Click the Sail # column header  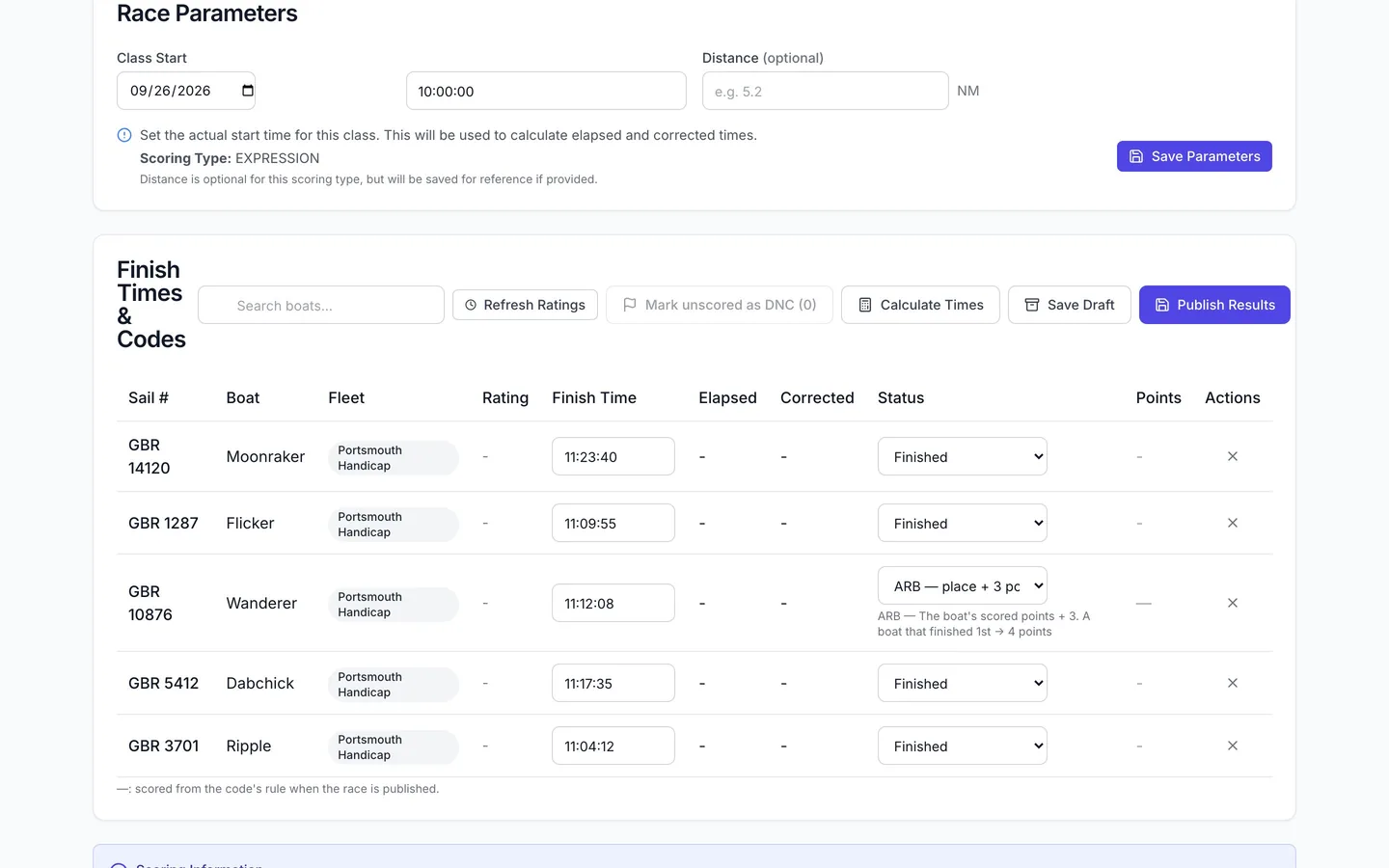coord(149,397)
